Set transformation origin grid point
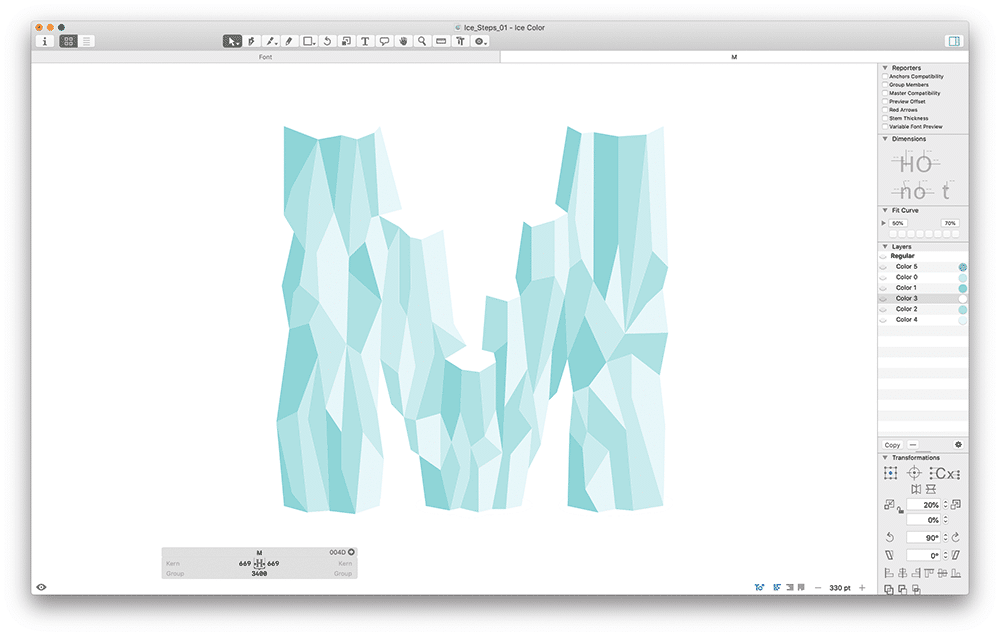 891,473
